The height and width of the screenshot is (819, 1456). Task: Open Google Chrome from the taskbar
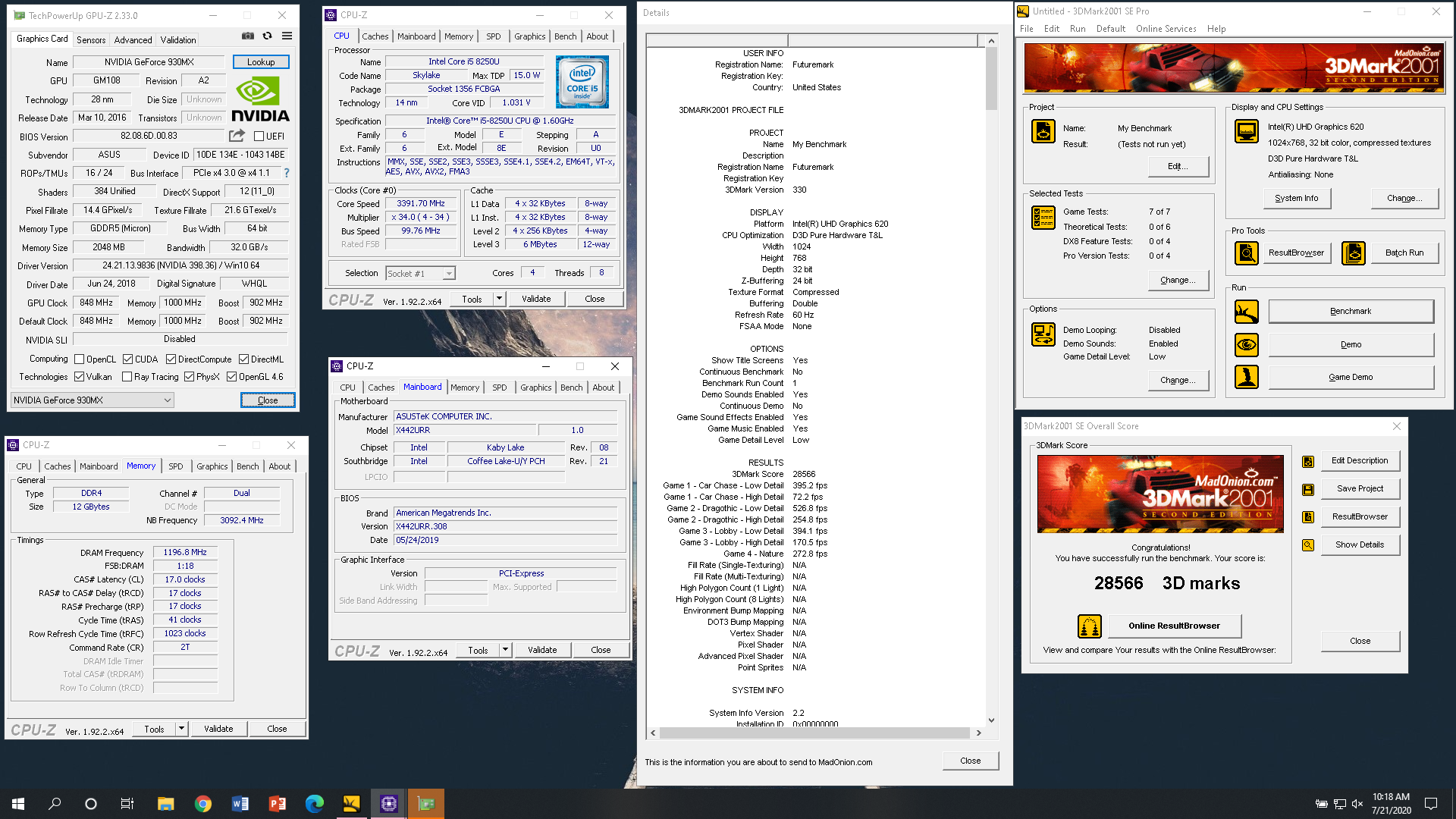tap(202, 804)
